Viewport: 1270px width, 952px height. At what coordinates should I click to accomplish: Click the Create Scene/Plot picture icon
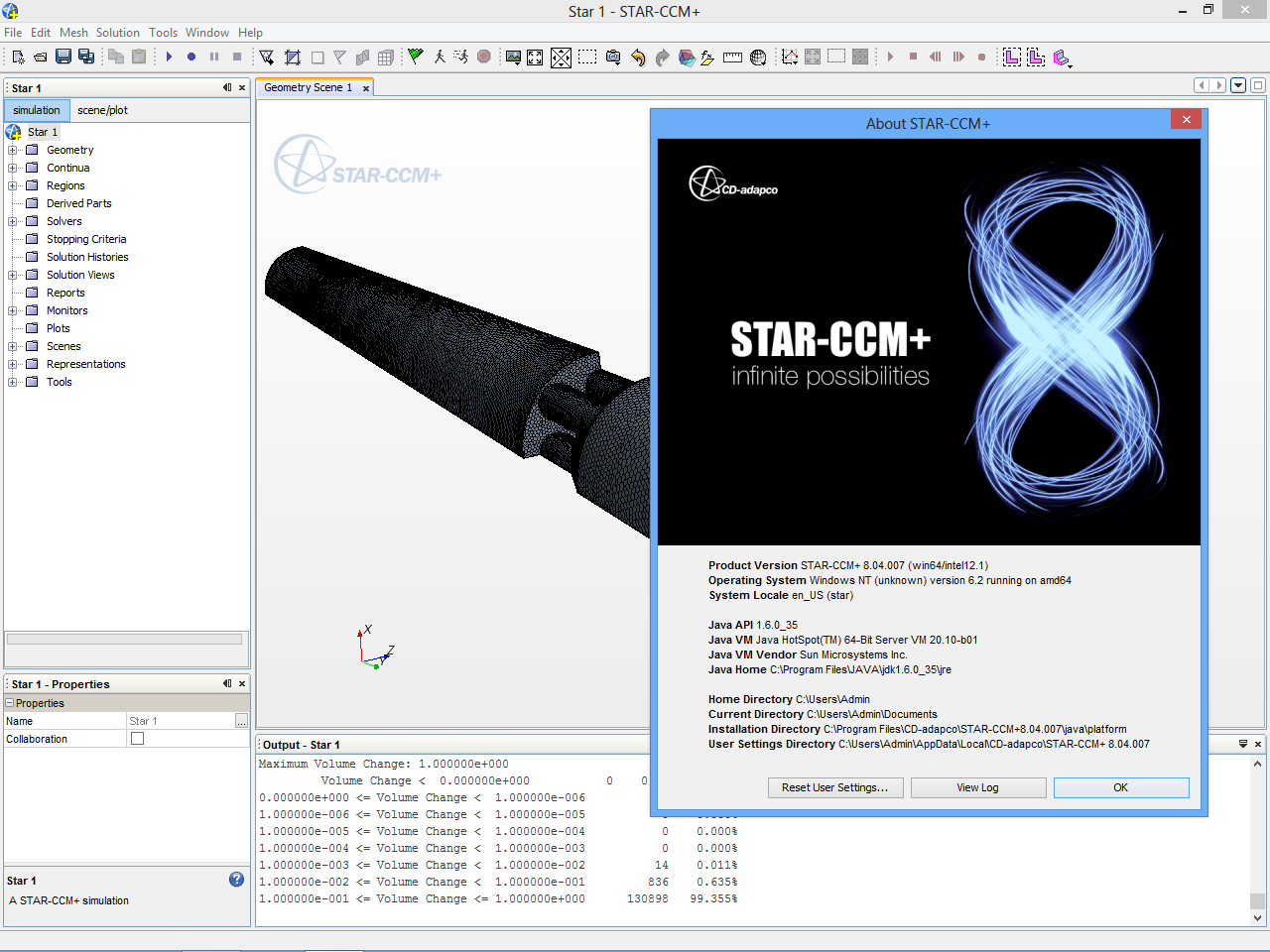coord(513,57)
